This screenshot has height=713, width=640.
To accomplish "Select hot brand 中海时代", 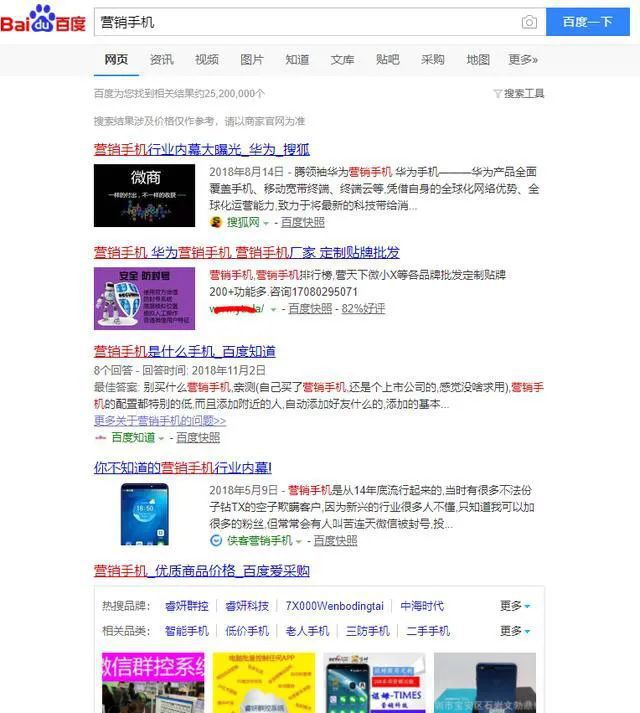I will (x=422, y=606).
